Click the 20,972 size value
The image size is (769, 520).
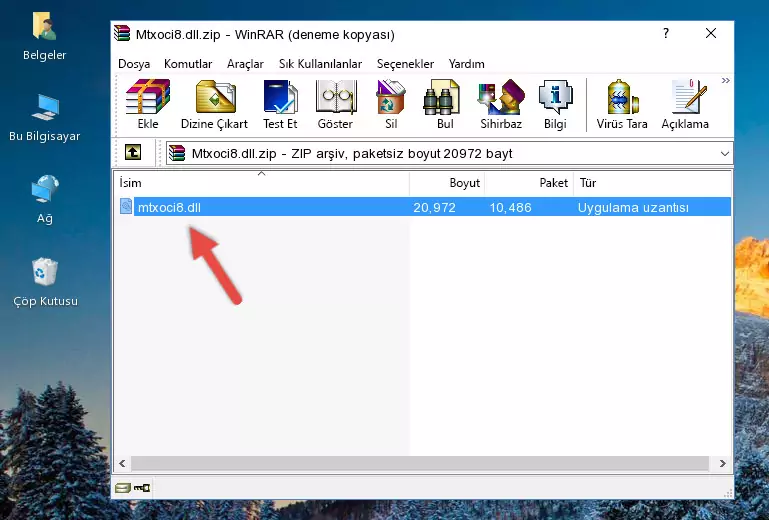(x=434, y=208)
